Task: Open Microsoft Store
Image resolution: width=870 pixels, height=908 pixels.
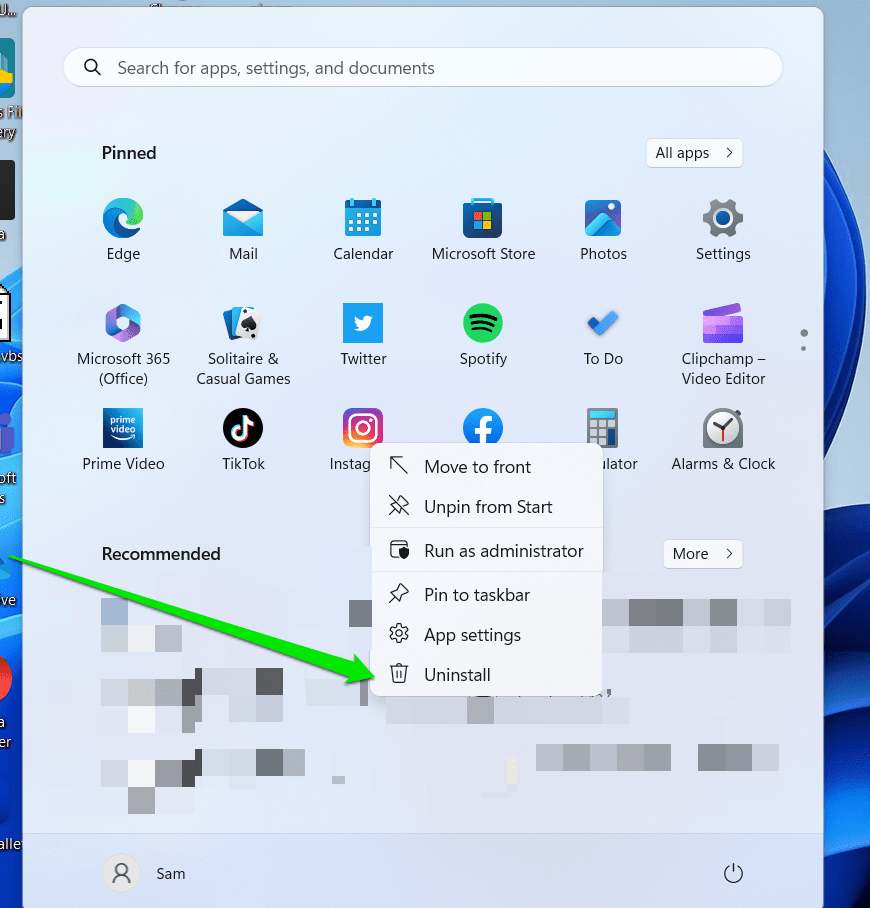Action: [482, 218]
